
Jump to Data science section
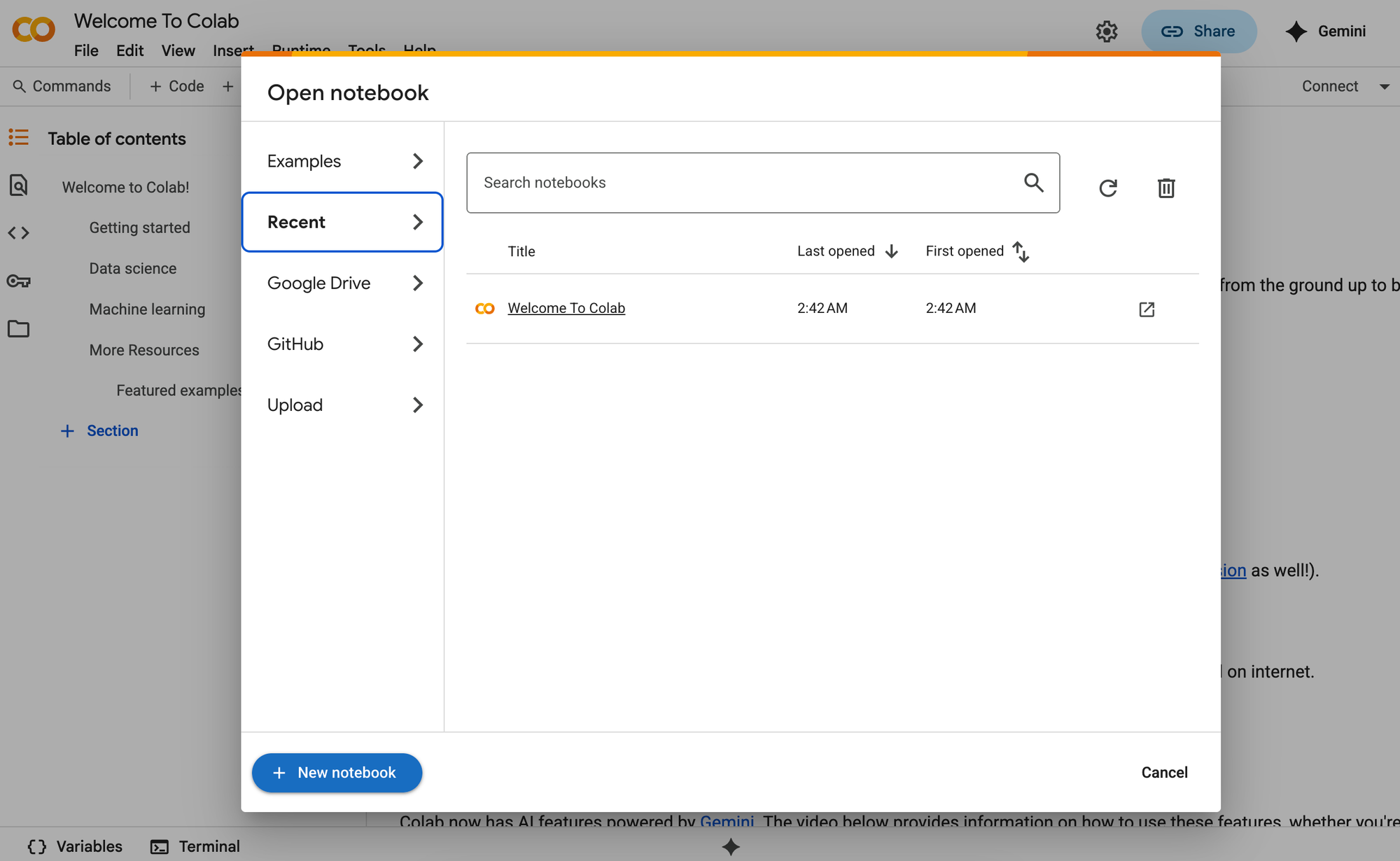(132, 268)
